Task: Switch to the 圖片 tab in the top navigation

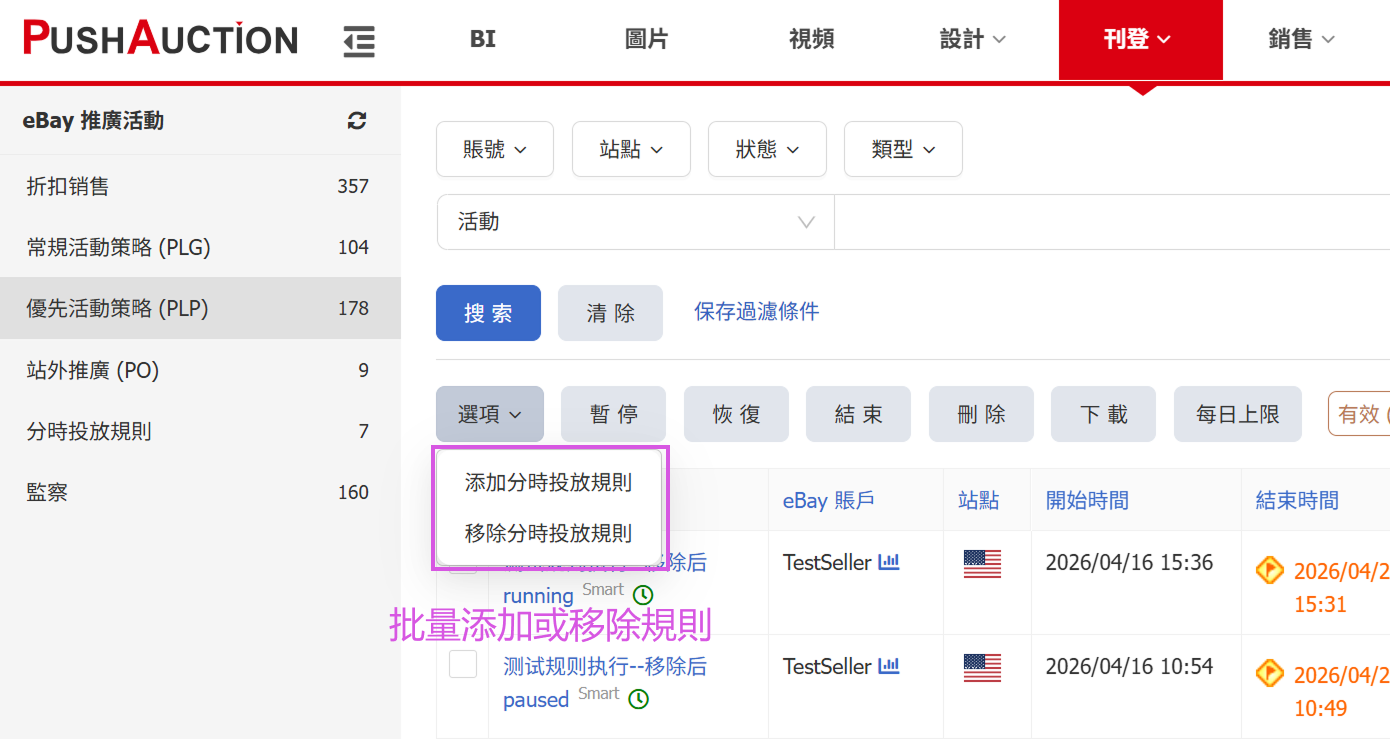Action: tap(646, 40)
